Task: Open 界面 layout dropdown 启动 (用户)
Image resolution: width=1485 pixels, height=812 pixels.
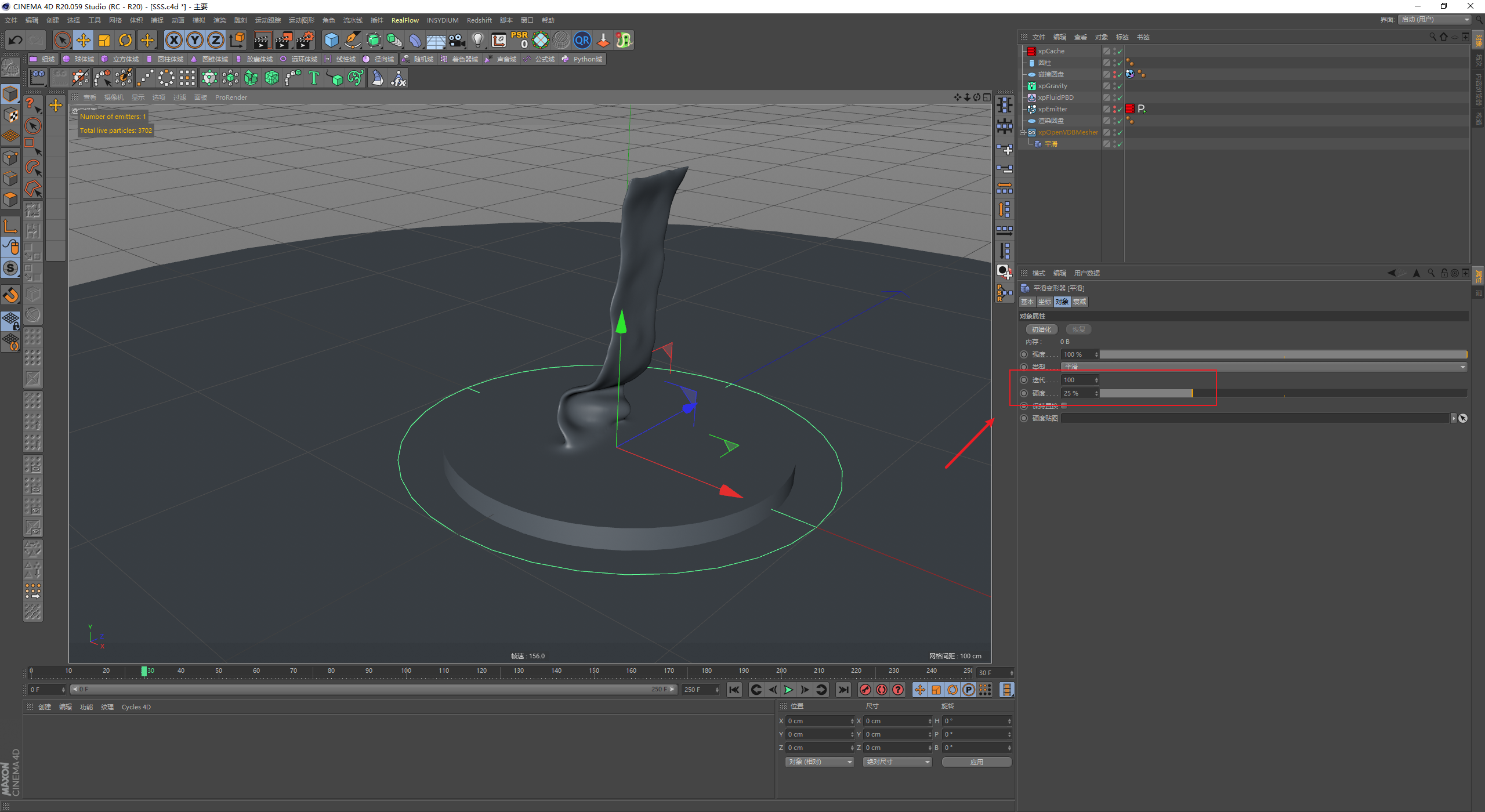Action: (x=1434, y=20)
